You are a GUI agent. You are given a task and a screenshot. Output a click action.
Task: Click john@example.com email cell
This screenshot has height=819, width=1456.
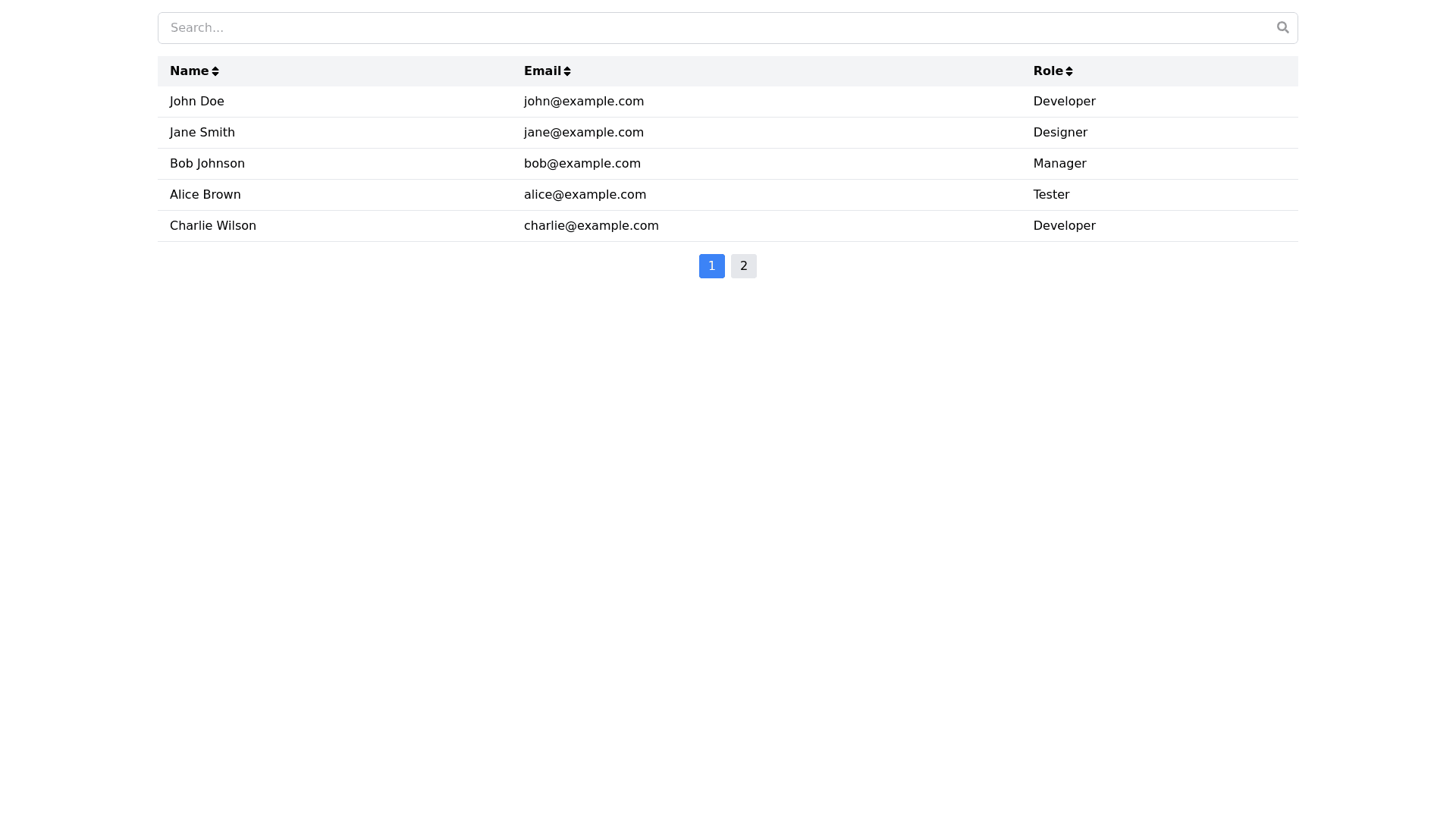click(583, 102)
